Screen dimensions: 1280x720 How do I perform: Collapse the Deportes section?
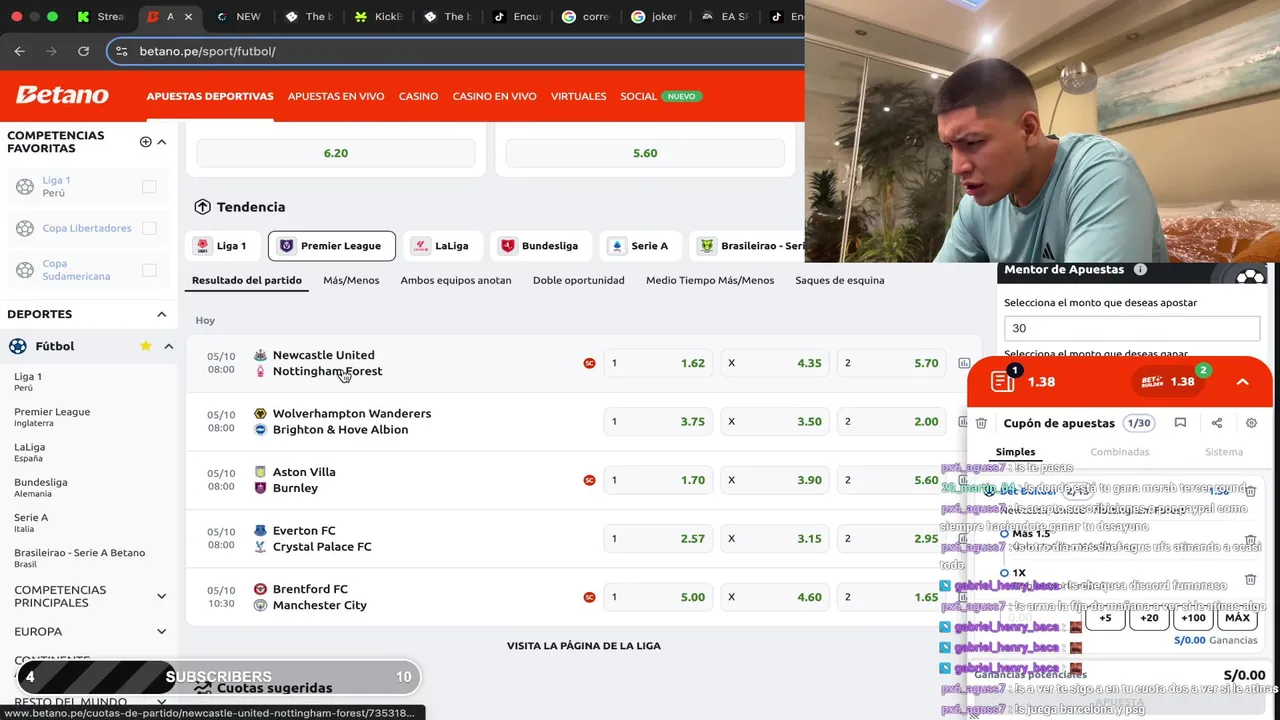pyautogui.click(x=162, y=314)
